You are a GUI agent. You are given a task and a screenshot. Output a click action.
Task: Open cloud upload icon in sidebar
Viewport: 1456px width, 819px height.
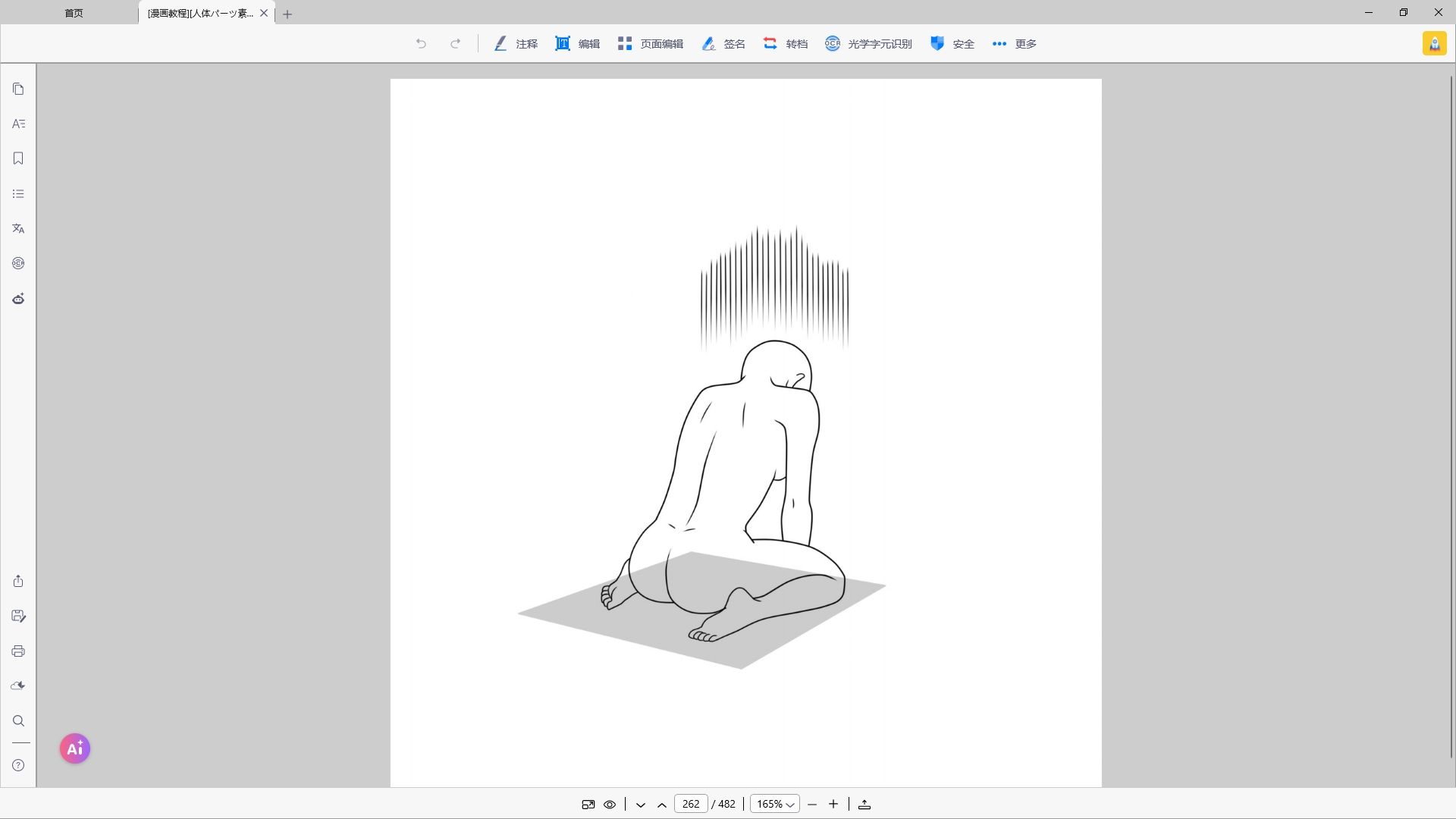click(x=18, y=686)
